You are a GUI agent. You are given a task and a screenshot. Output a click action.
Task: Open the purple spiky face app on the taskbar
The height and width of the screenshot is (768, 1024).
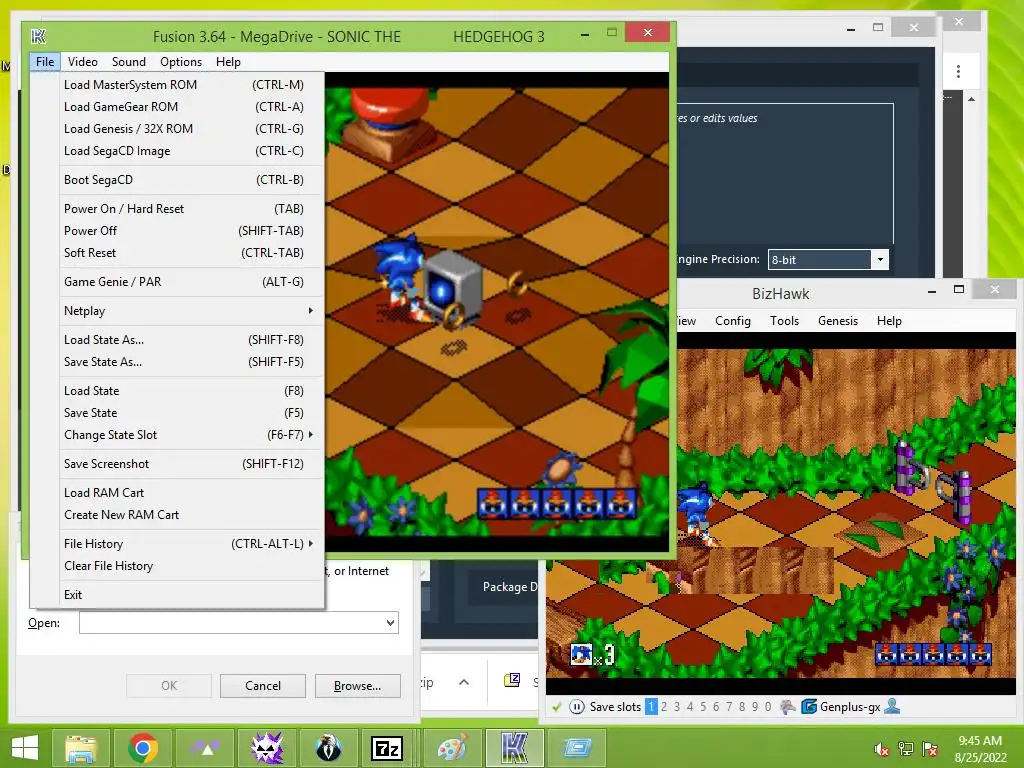266,748
